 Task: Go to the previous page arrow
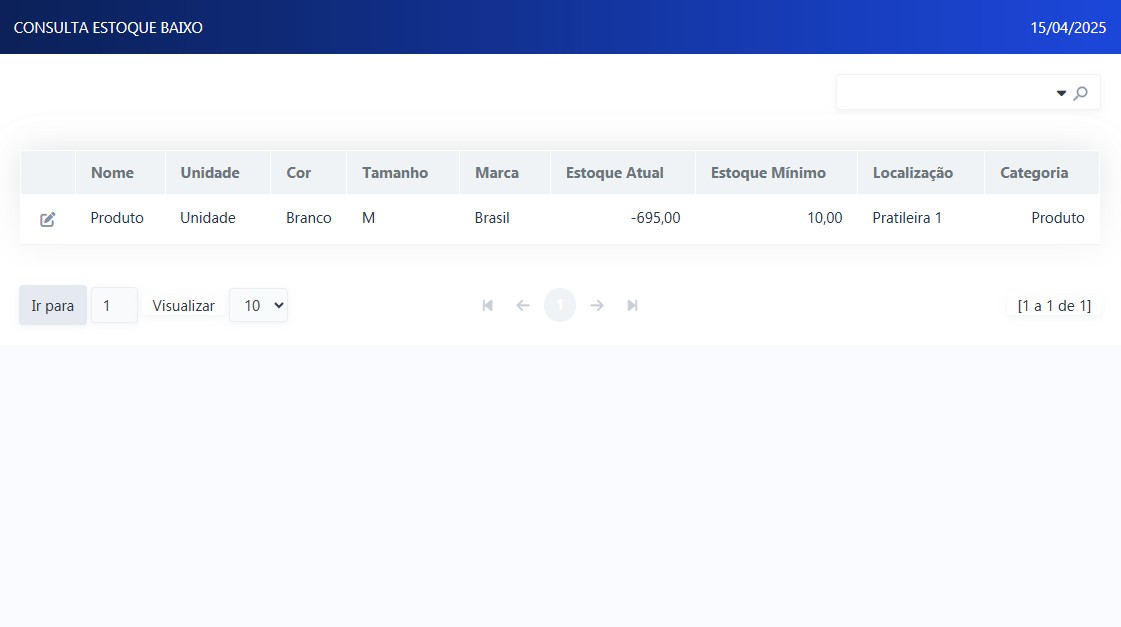(x=523, y=305)
